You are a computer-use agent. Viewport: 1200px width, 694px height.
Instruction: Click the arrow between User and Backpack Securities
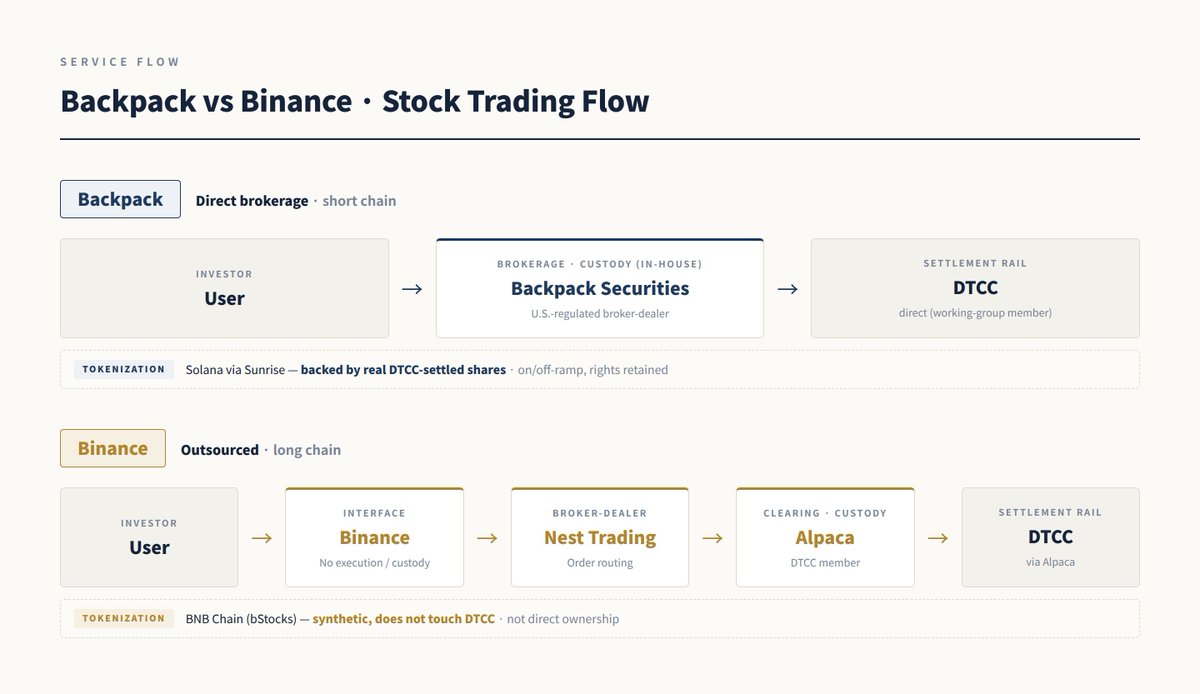click(x=412, y=289)
